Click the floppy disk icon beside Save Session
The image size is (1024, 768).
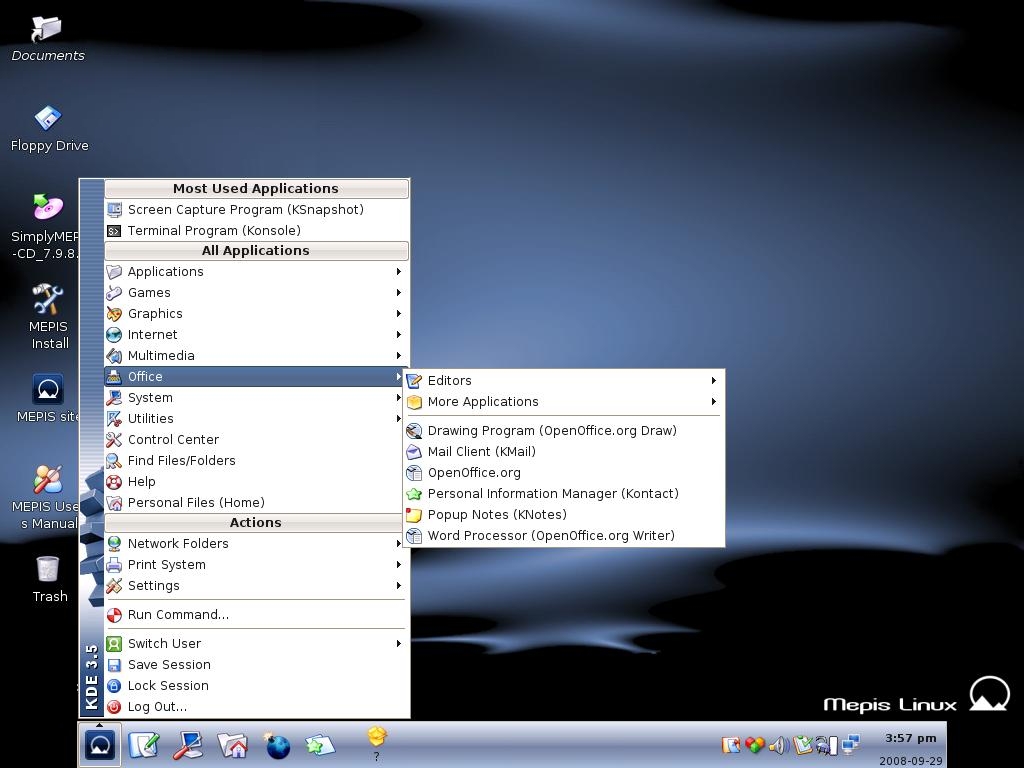[114, 665]
